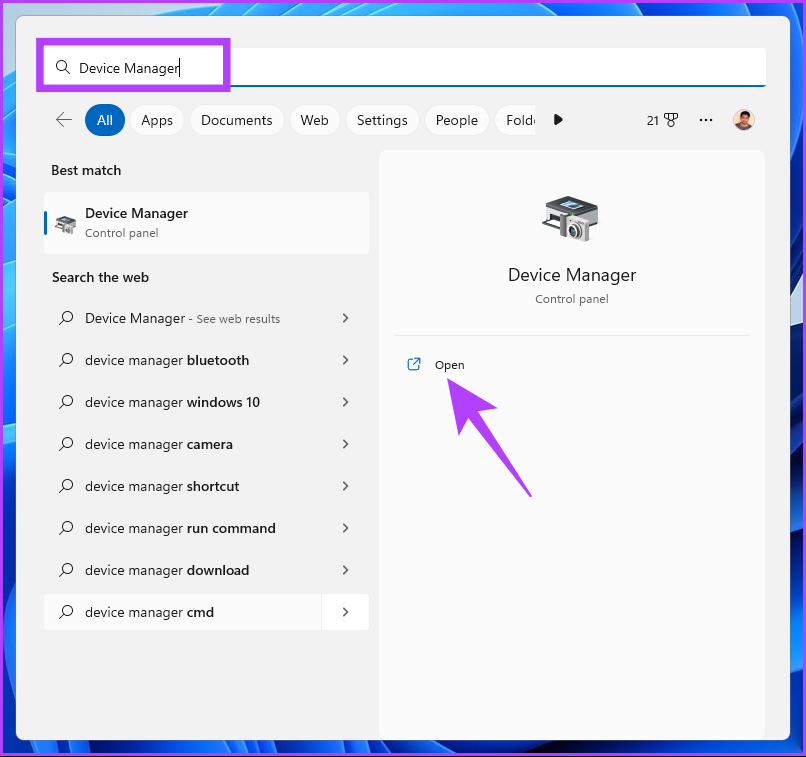Select the People search filter
Image resolution: width=806 pixels, height=757 pixels.
coord(456,119)
